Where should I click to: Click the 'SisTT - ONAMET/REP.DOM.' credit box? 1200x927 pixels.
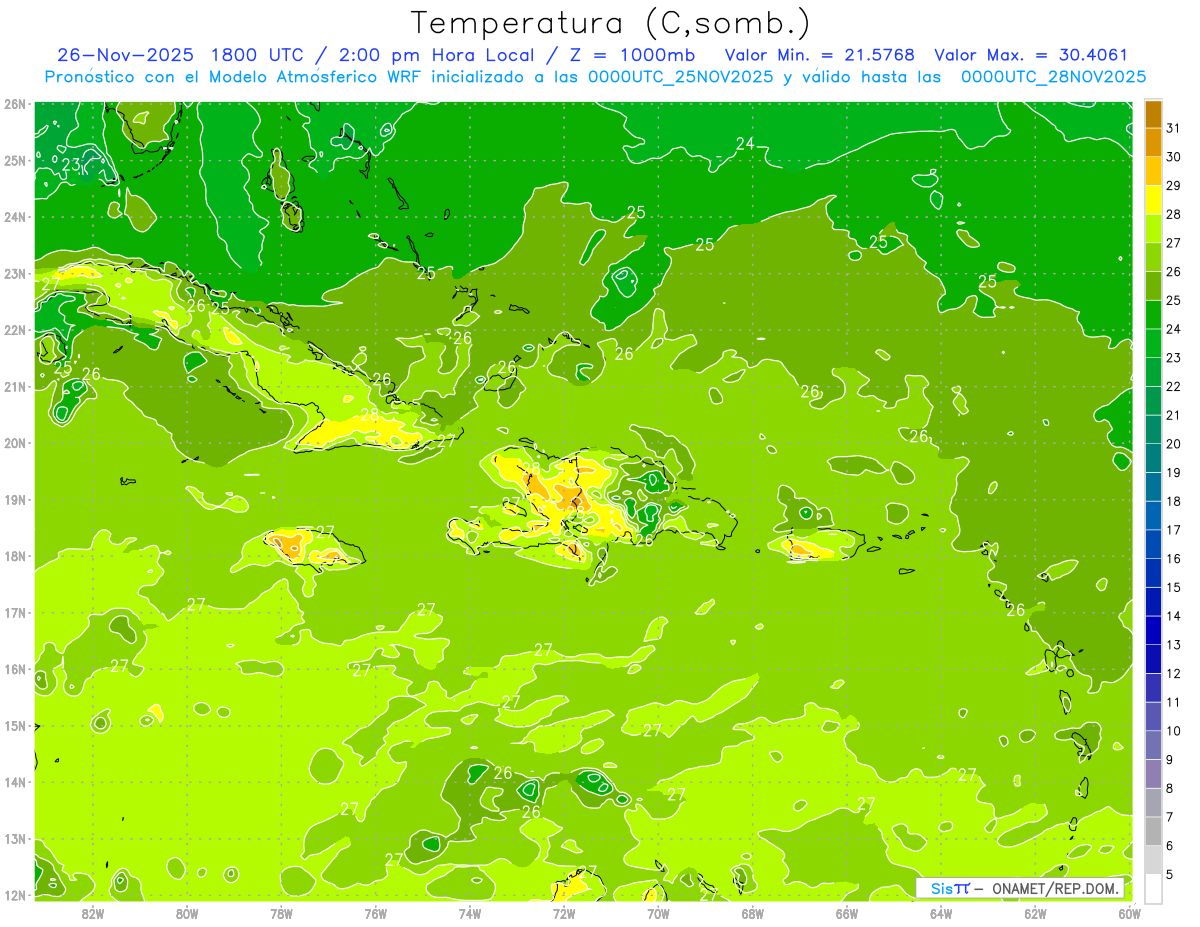tap(1021, 887)
